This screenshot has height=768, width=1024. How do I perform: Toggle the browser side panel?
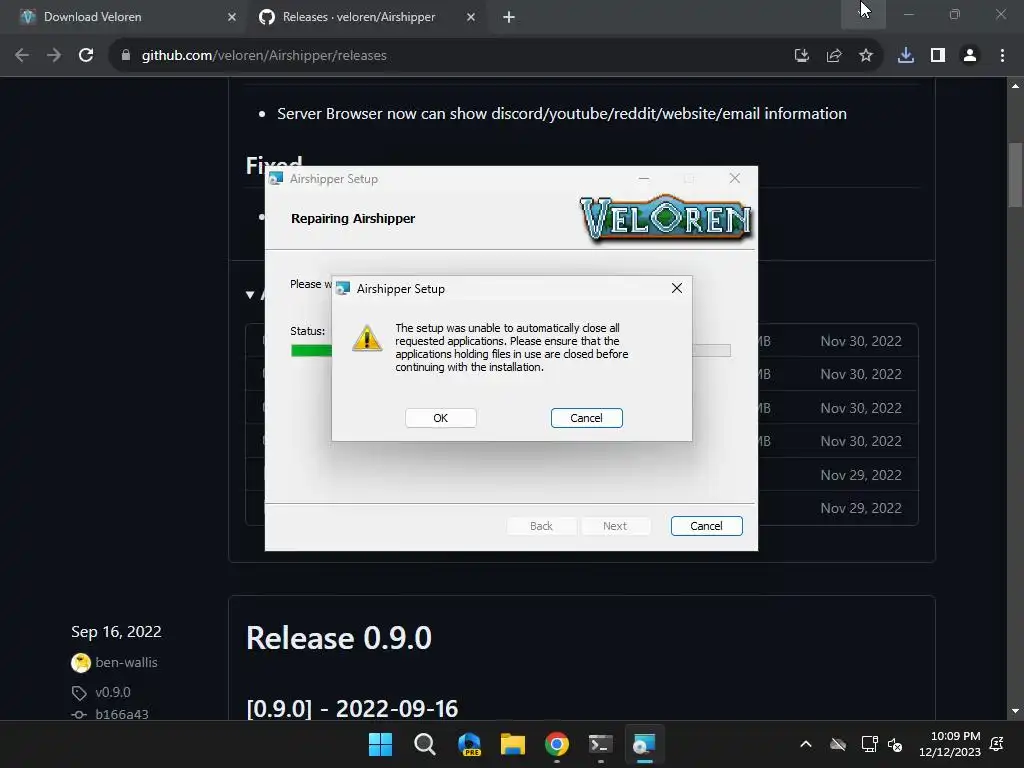[x=938, y=56]
